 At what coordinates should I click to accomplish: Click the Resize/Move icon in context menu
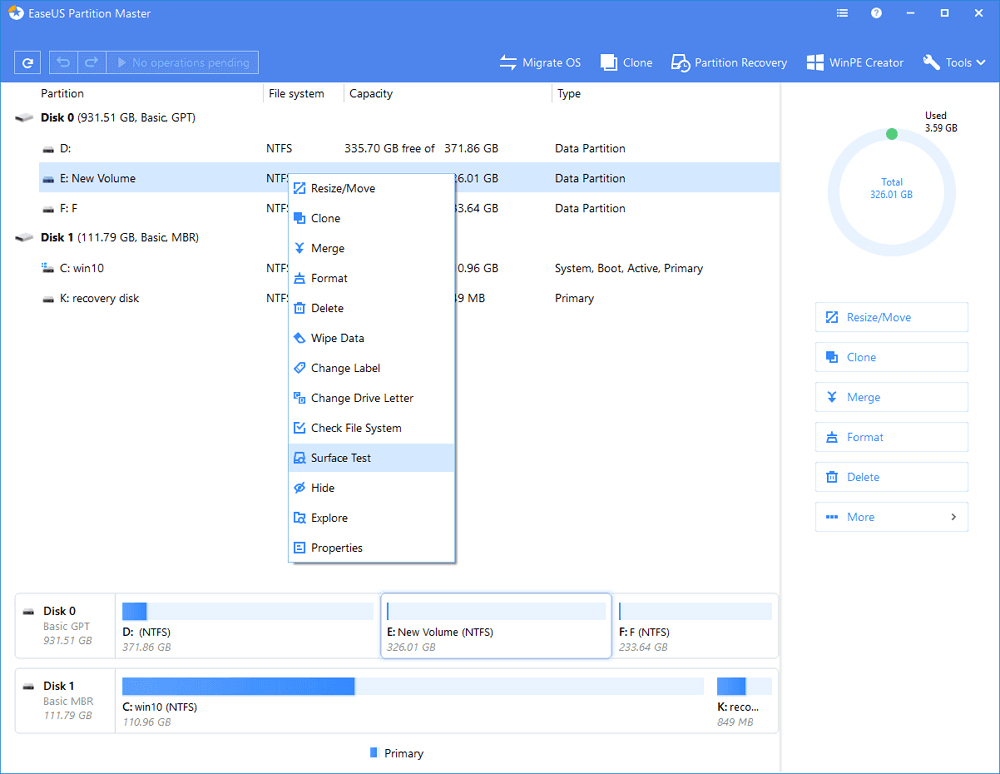[299, 188]
